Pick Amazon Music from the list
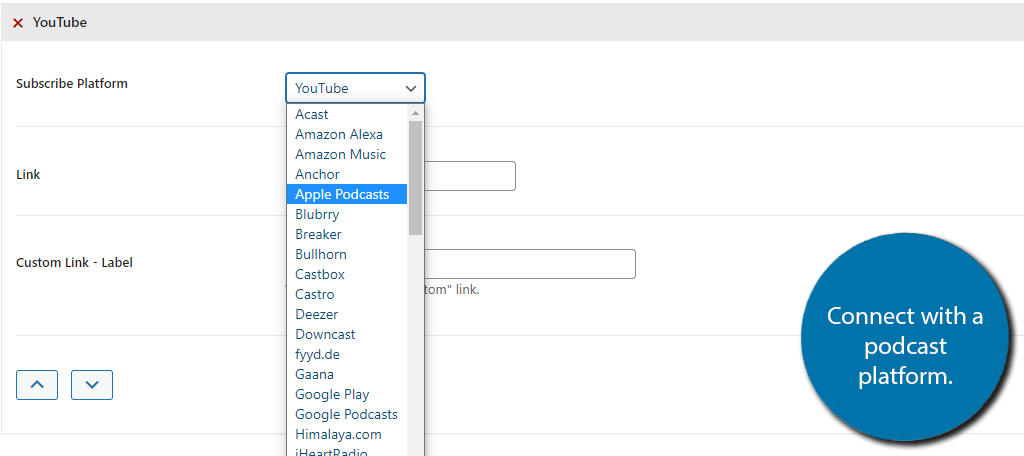Image resolution: width=1024 pixels, height=456 pixels. coord(347,154)
